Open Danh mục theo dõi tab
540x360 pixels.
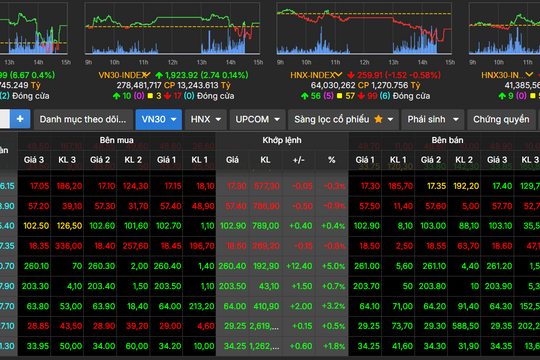click(83, 119)
